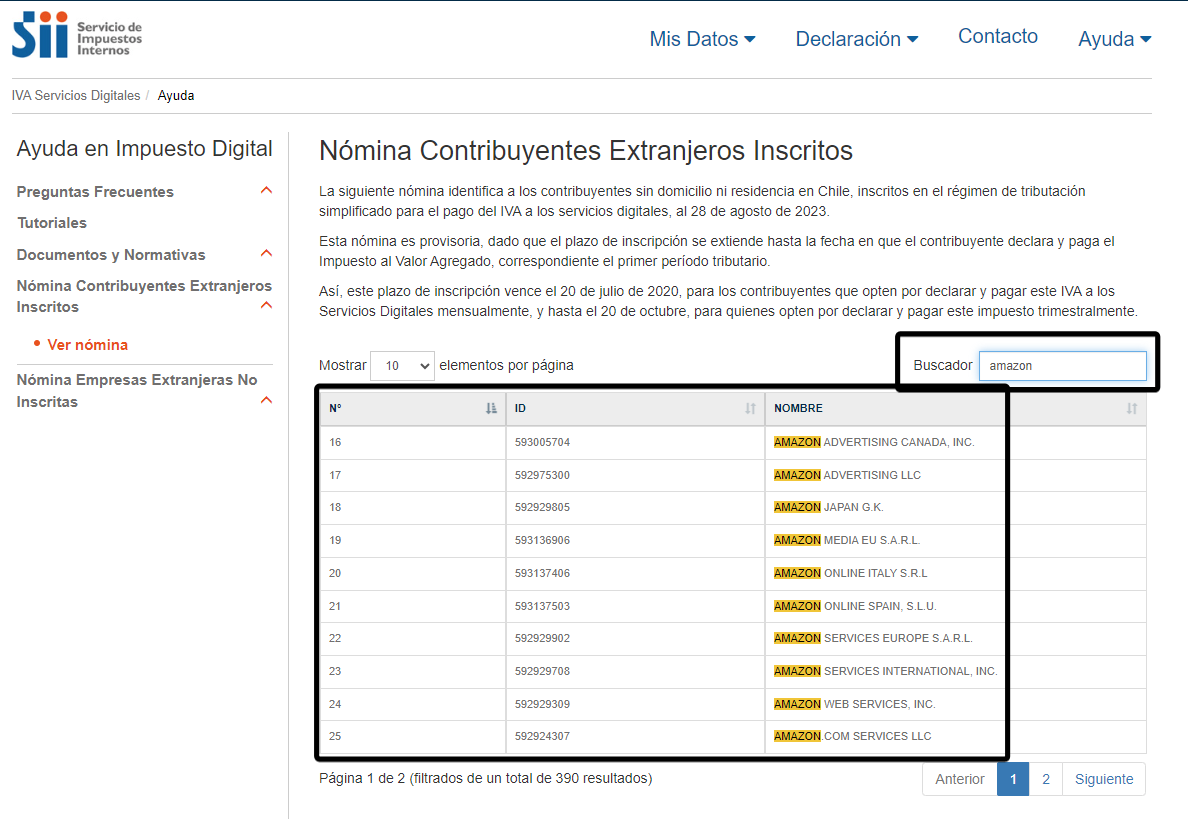Select AMAZON ADVERTISING LLC name cell
This screenshot has height=819, width=1188.
coord(955,475)
